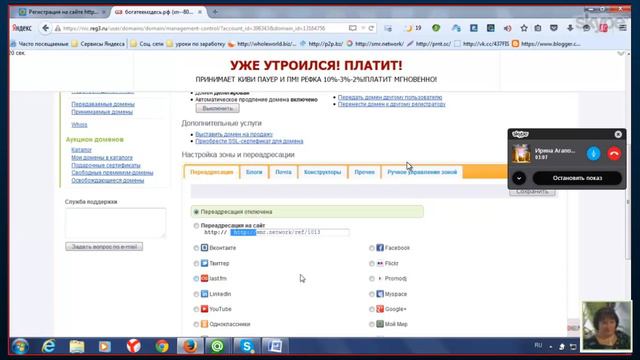
Task: Switch to the Прочее tab
Action: click(364, 172)
